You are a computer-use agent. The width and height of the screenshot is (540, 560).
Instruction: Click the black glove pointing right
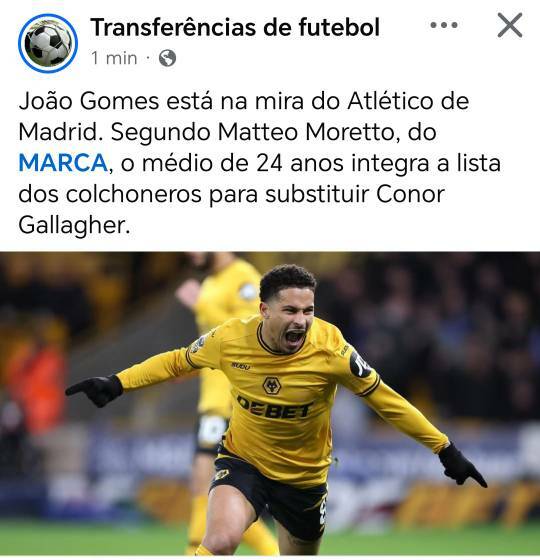coord(461,466)
